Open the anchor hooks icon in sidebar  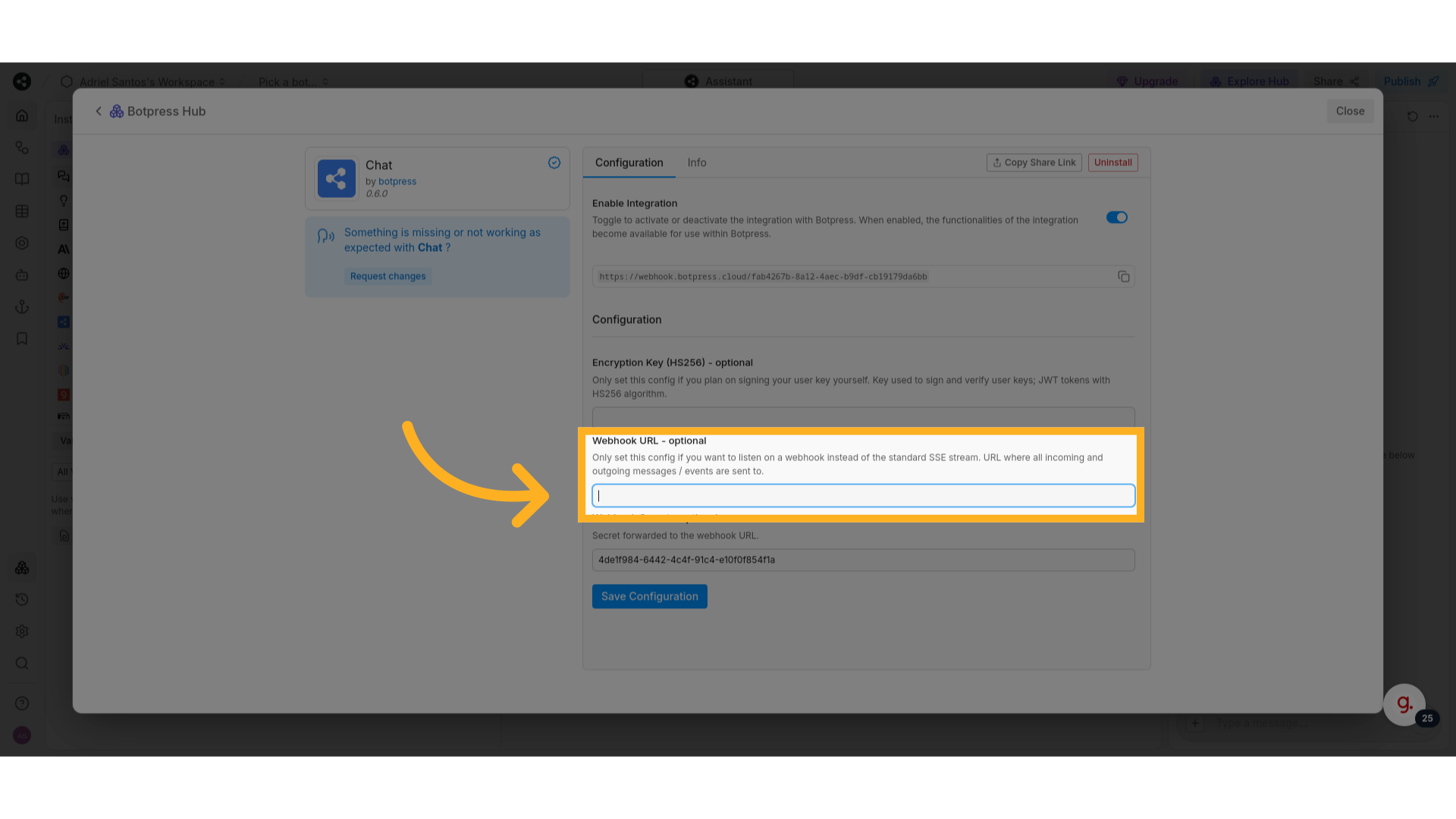[x=22, y=306]
